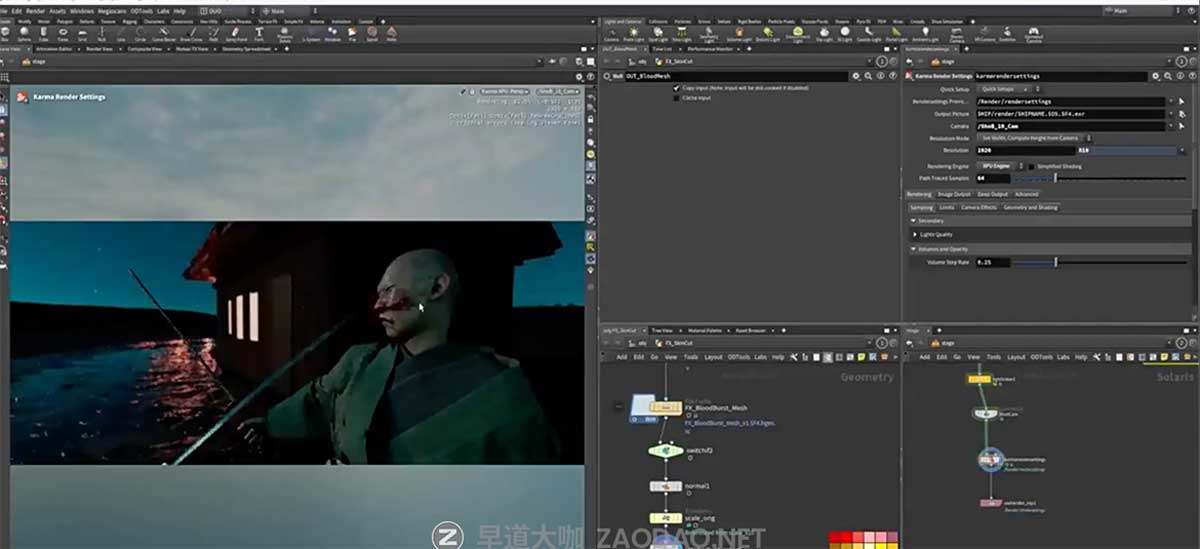Switch to the Geometry and Shading tab
1200x549 pixels.
click(x=1030, y=207)
